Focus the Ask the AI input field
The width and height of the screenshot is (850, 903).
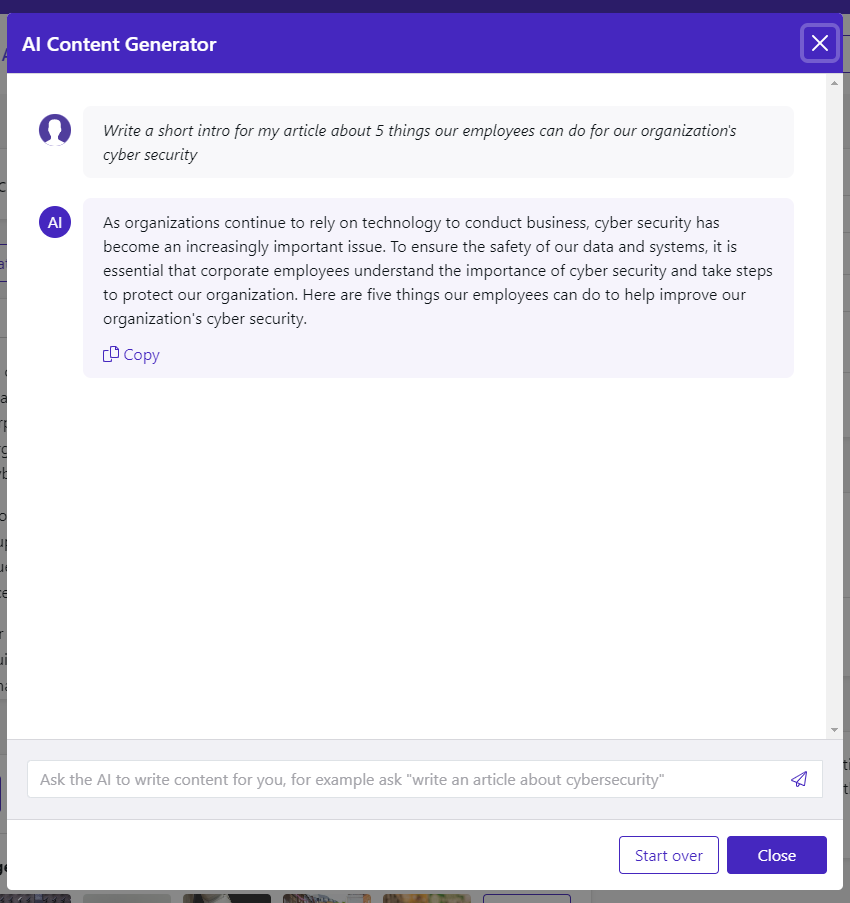coord(400,779)
